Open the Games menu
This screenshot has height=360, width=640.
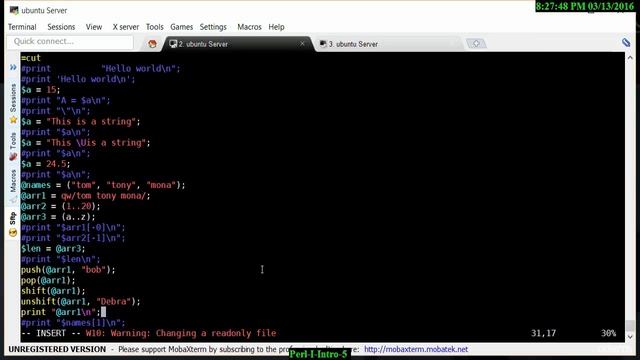click(182, 27)
